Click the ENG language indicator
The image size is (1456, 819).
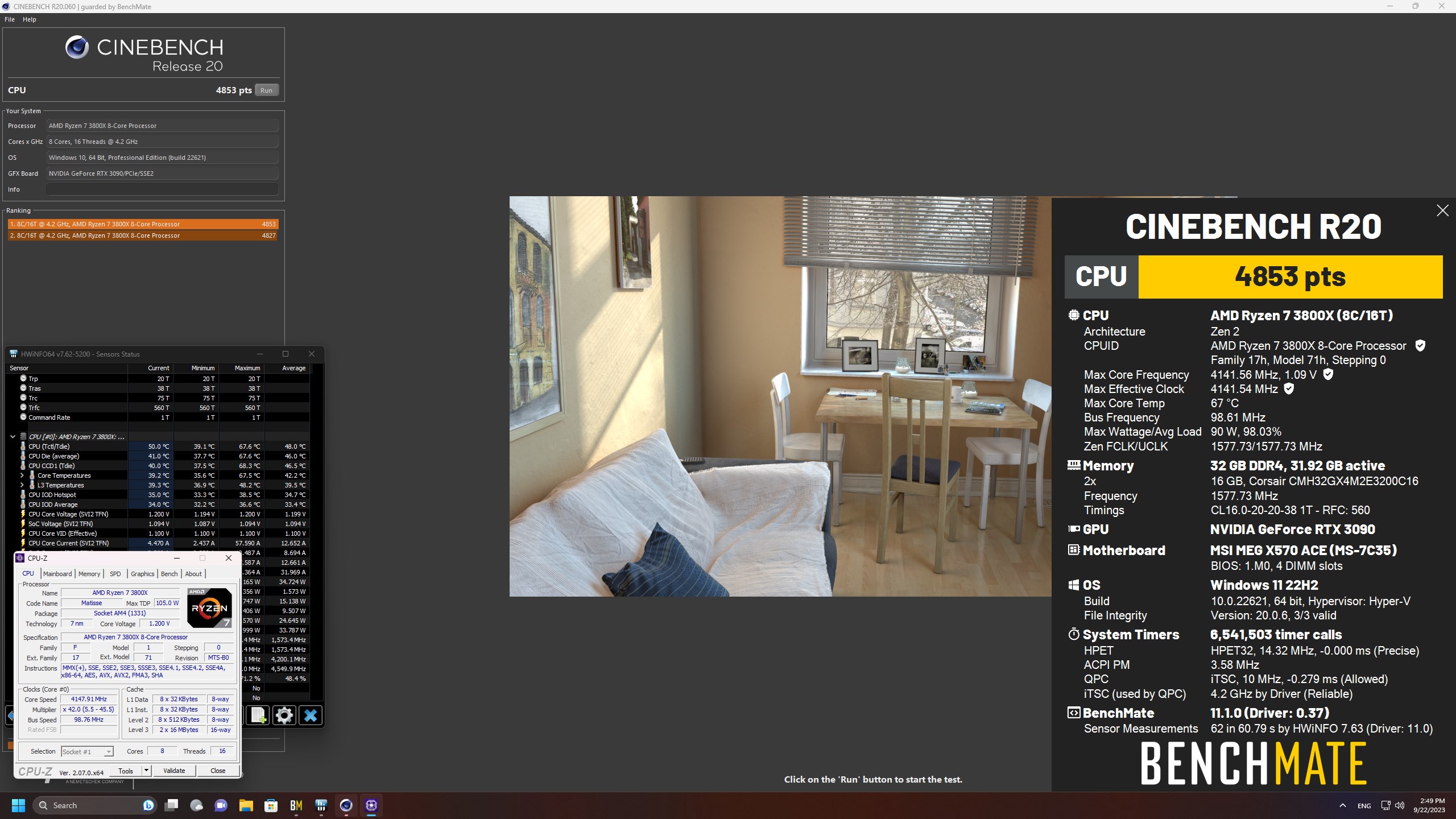[x=1364, y=806]
